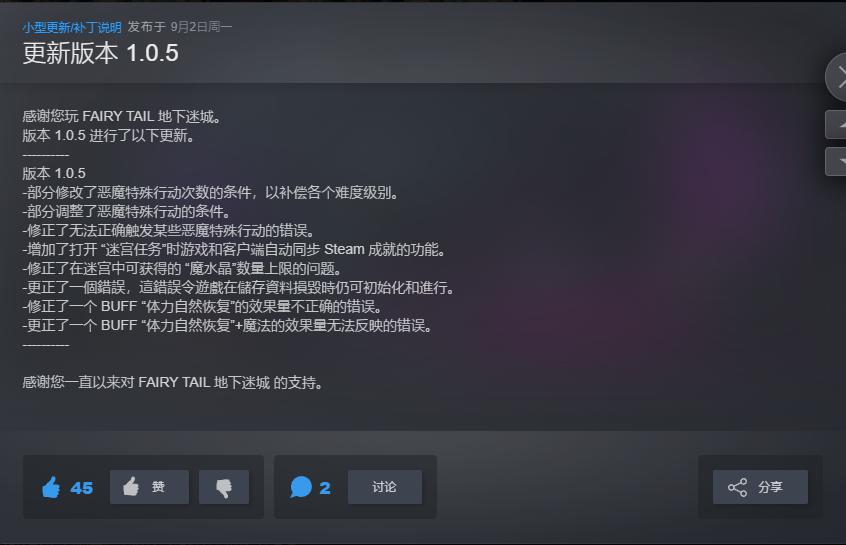Click the 版本 1.0.5 heading above notes
Screen dimensions: 846x545
[x=54, y=174]
